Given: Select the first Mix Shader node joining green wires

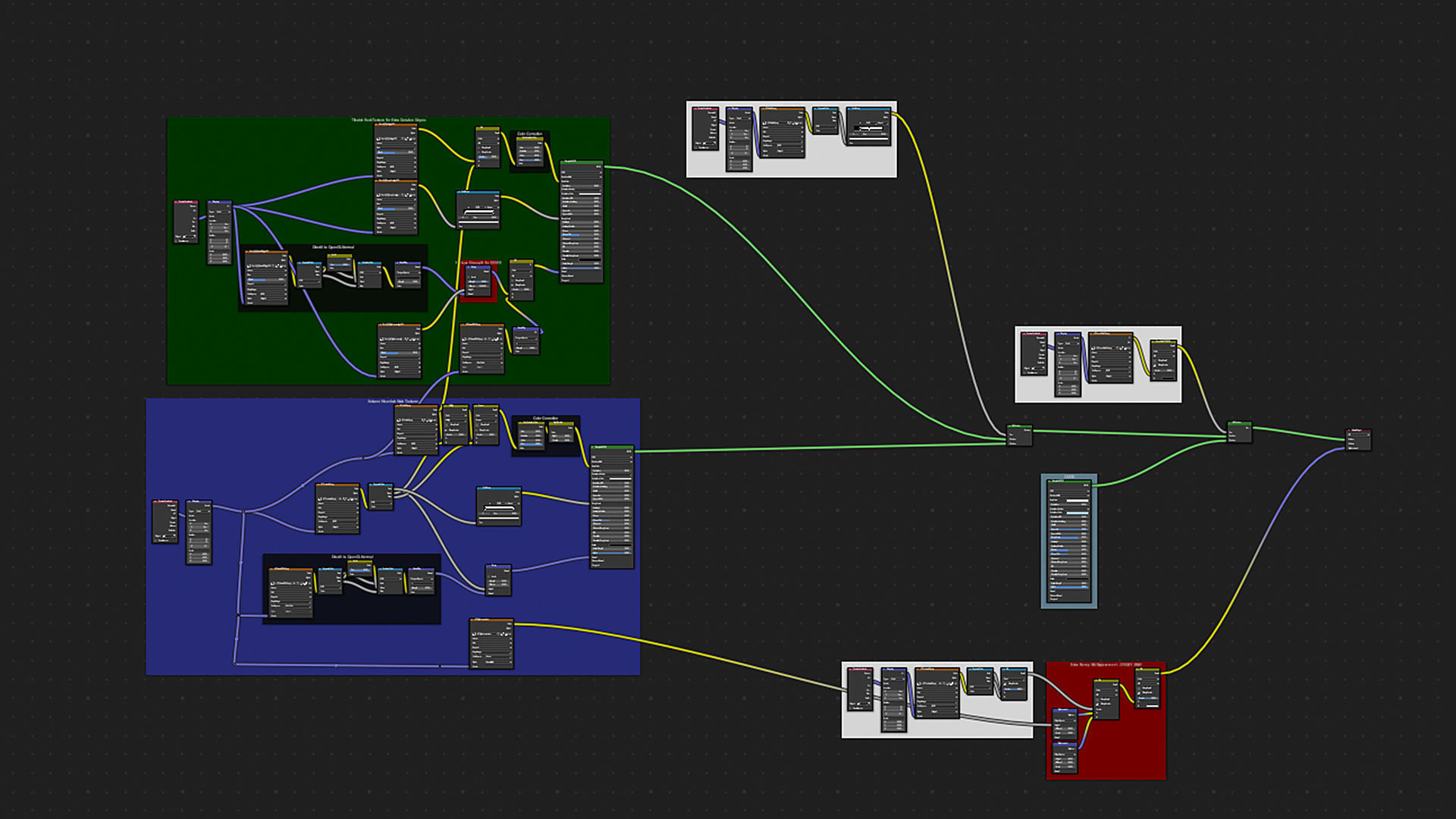Looking at the screenshot, I should pos(1018,426).
